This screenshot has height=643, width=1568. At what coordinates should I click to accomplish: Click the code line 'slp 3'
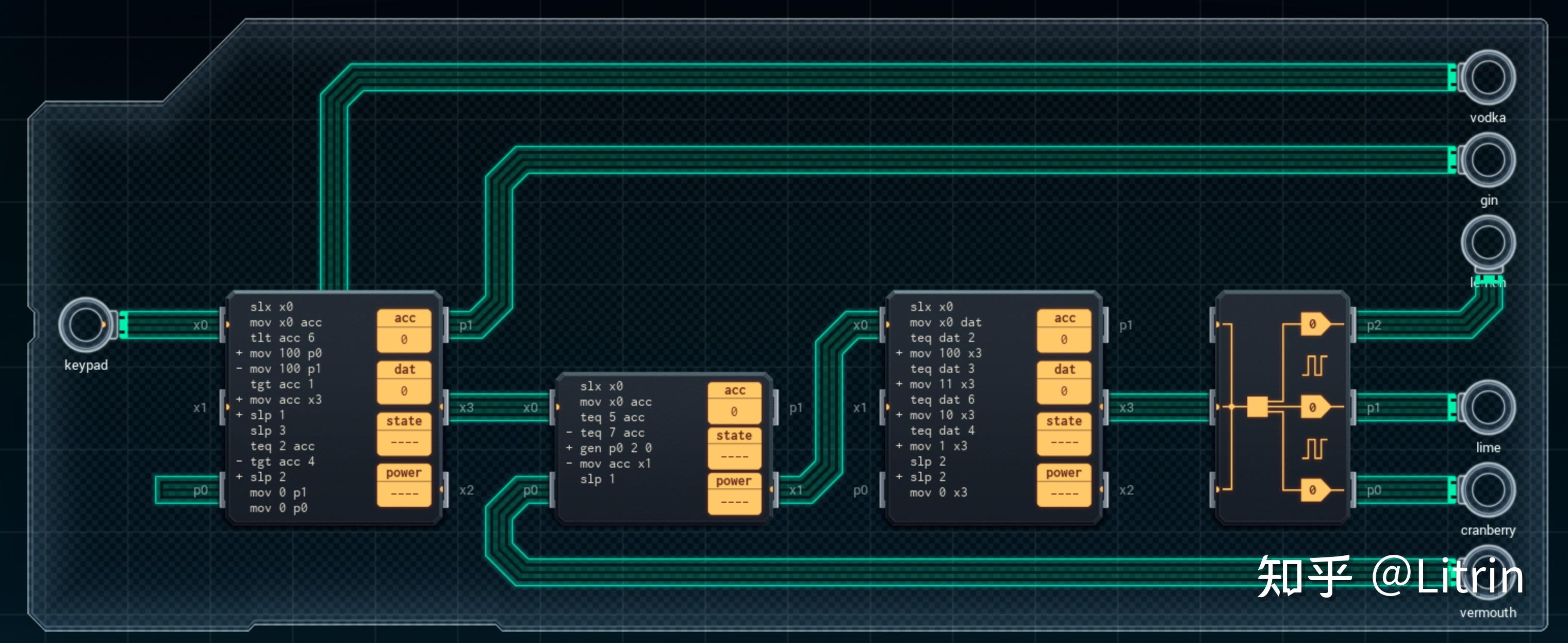click(x=267, y=431)
